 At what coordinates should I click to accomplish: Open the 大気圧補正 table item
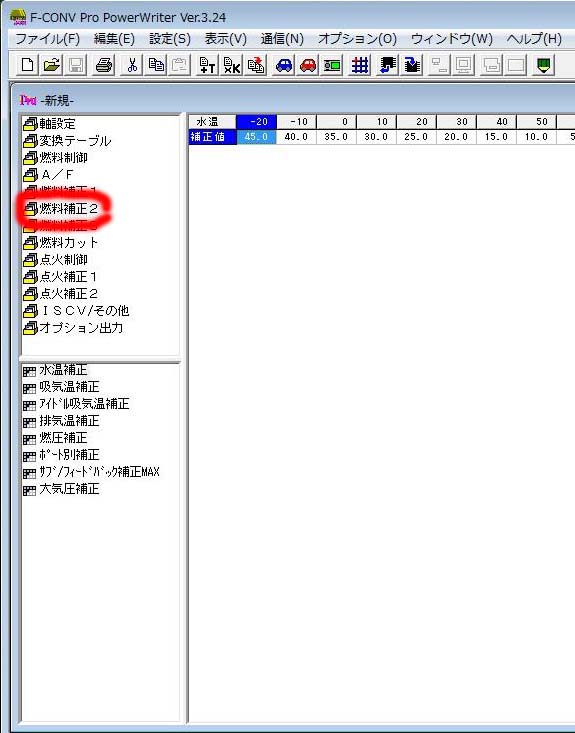[x=61, y=489]
